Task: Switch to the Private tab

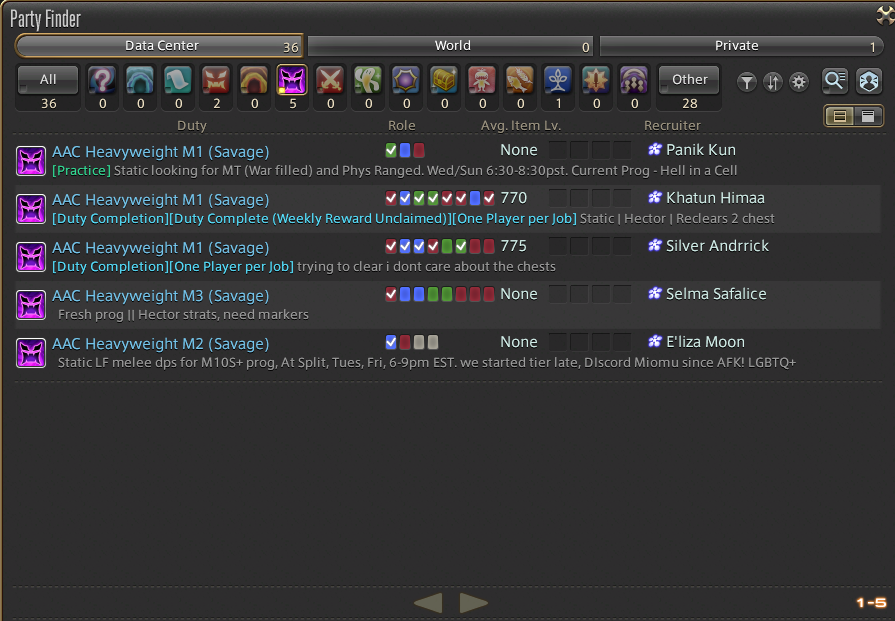Action: (741, 46)
